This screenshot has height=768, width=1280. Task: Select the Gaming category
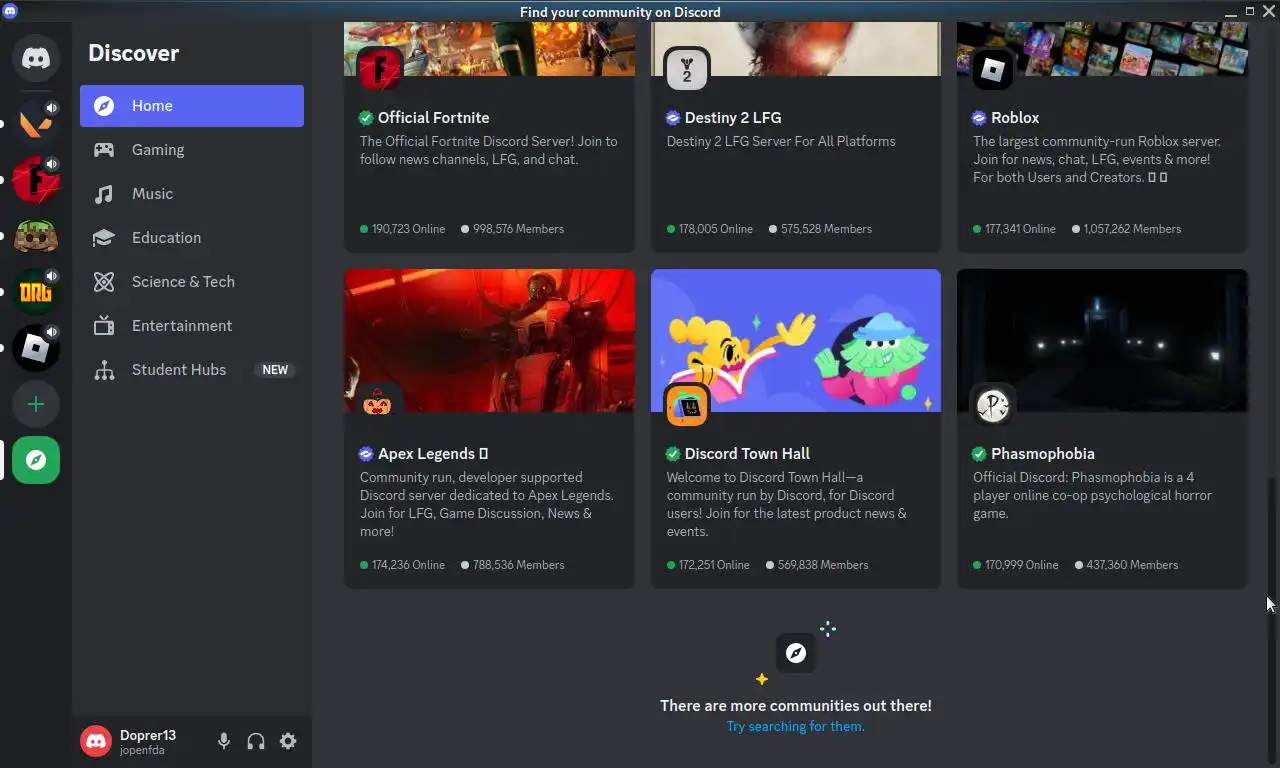pyautogui.click(x=192, y=150)
